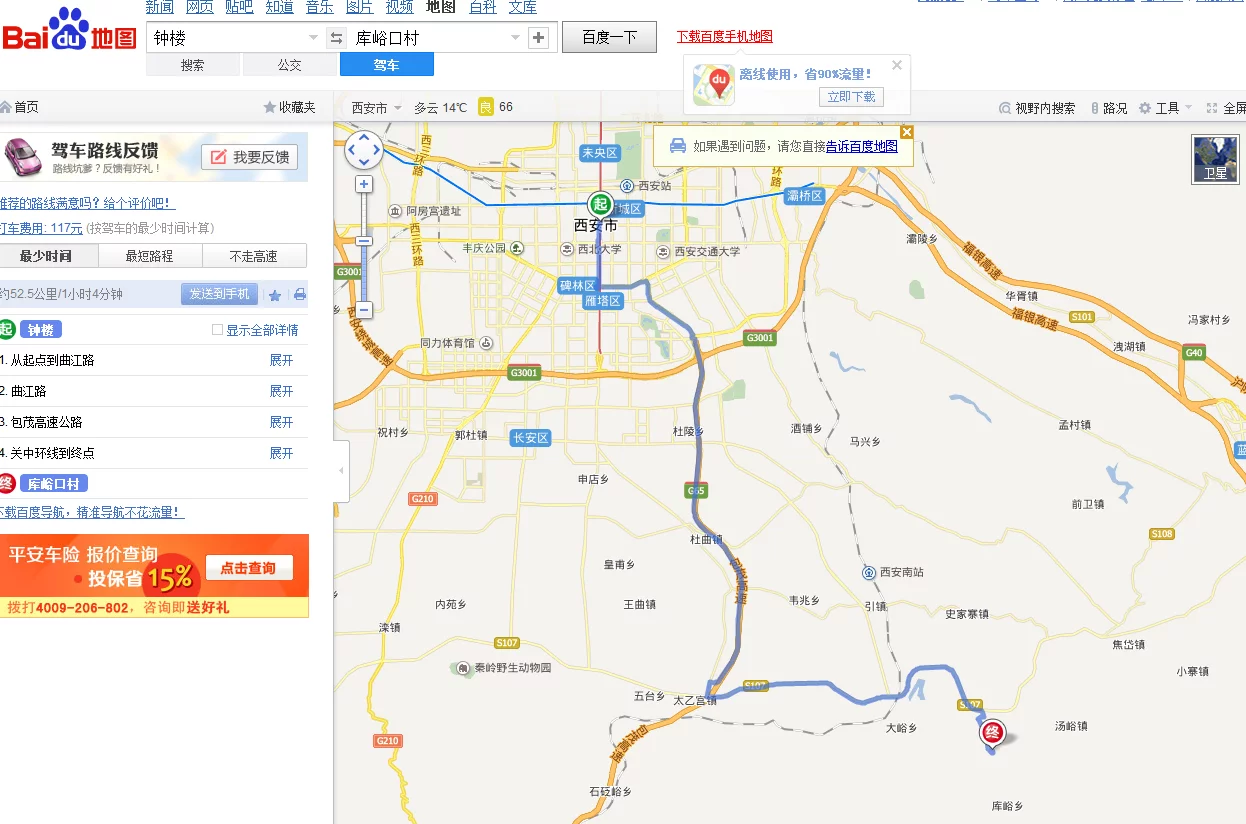The width and height of the screenshot is (1246, 824).
Task: Click 西安站 railway station icon on map
Action: (x=627, y=185)
